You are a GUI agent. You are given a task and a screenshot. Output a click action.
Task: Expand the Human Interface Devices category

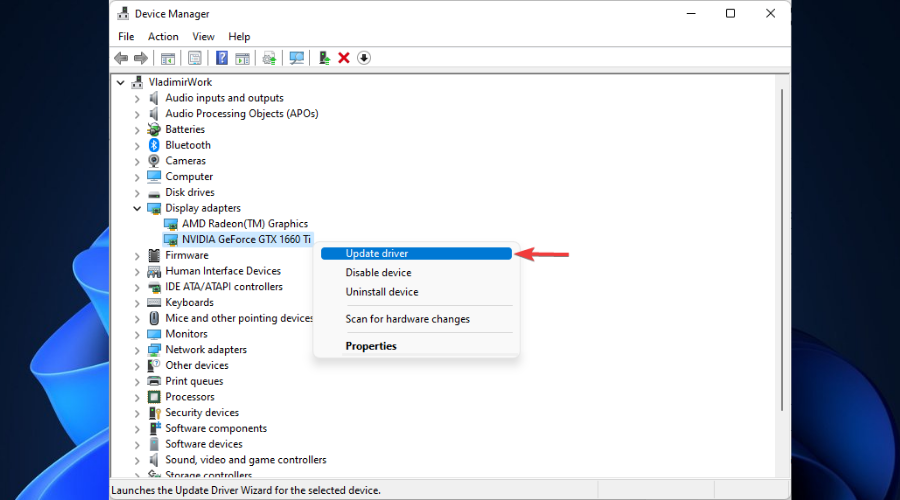click(137, 272)
